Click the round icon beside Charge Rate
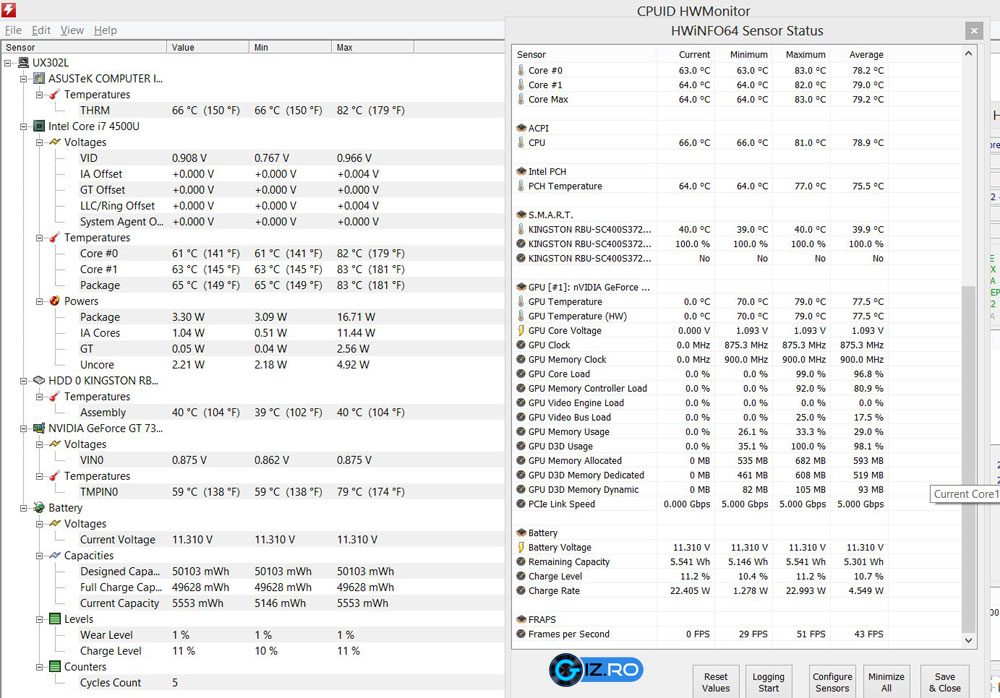This screenshot has width=1000, height=698. [x=521, y=591]
